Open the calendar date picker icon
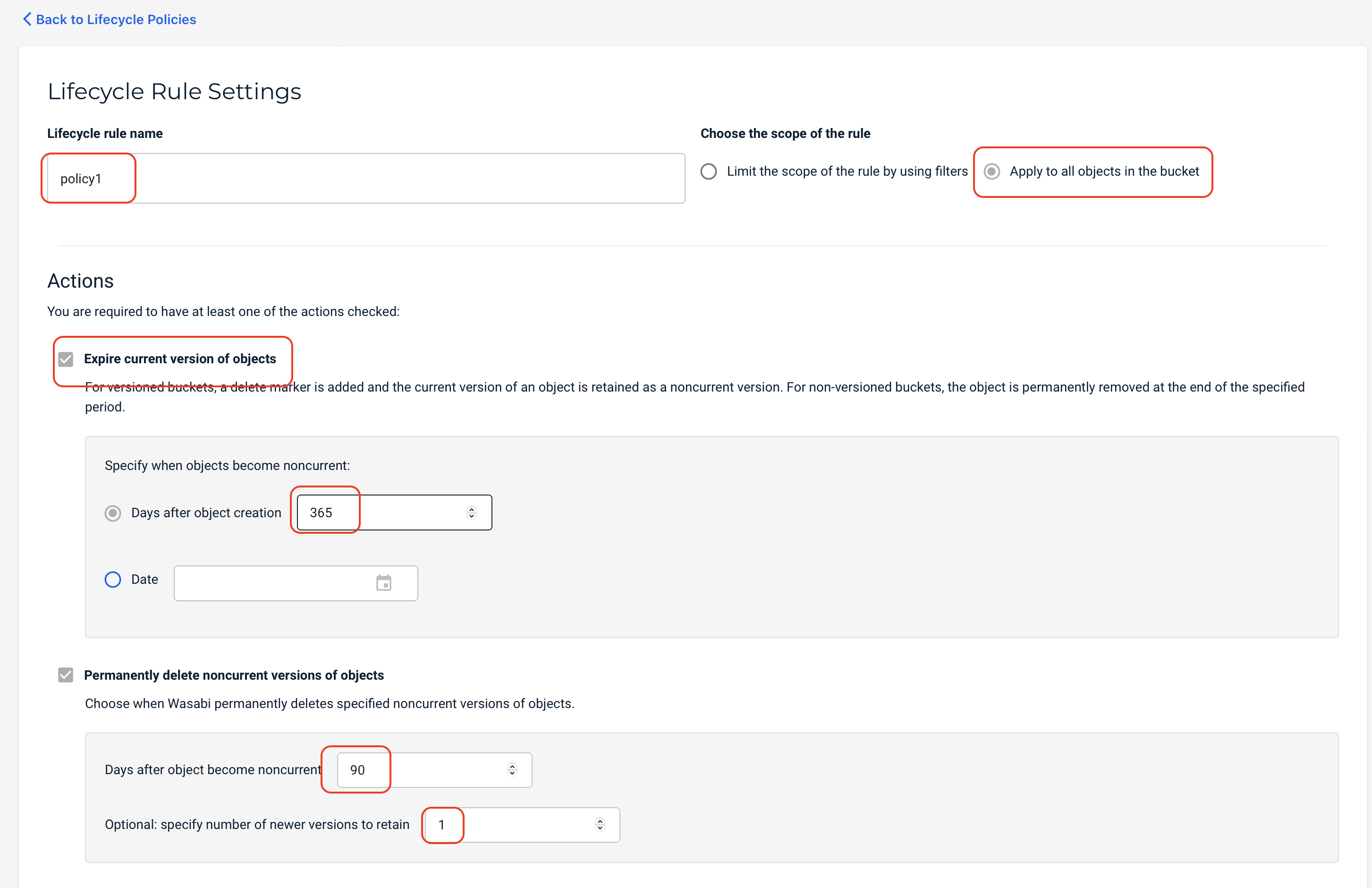The width and height of the screenshot is (1372, 888). 384,583
